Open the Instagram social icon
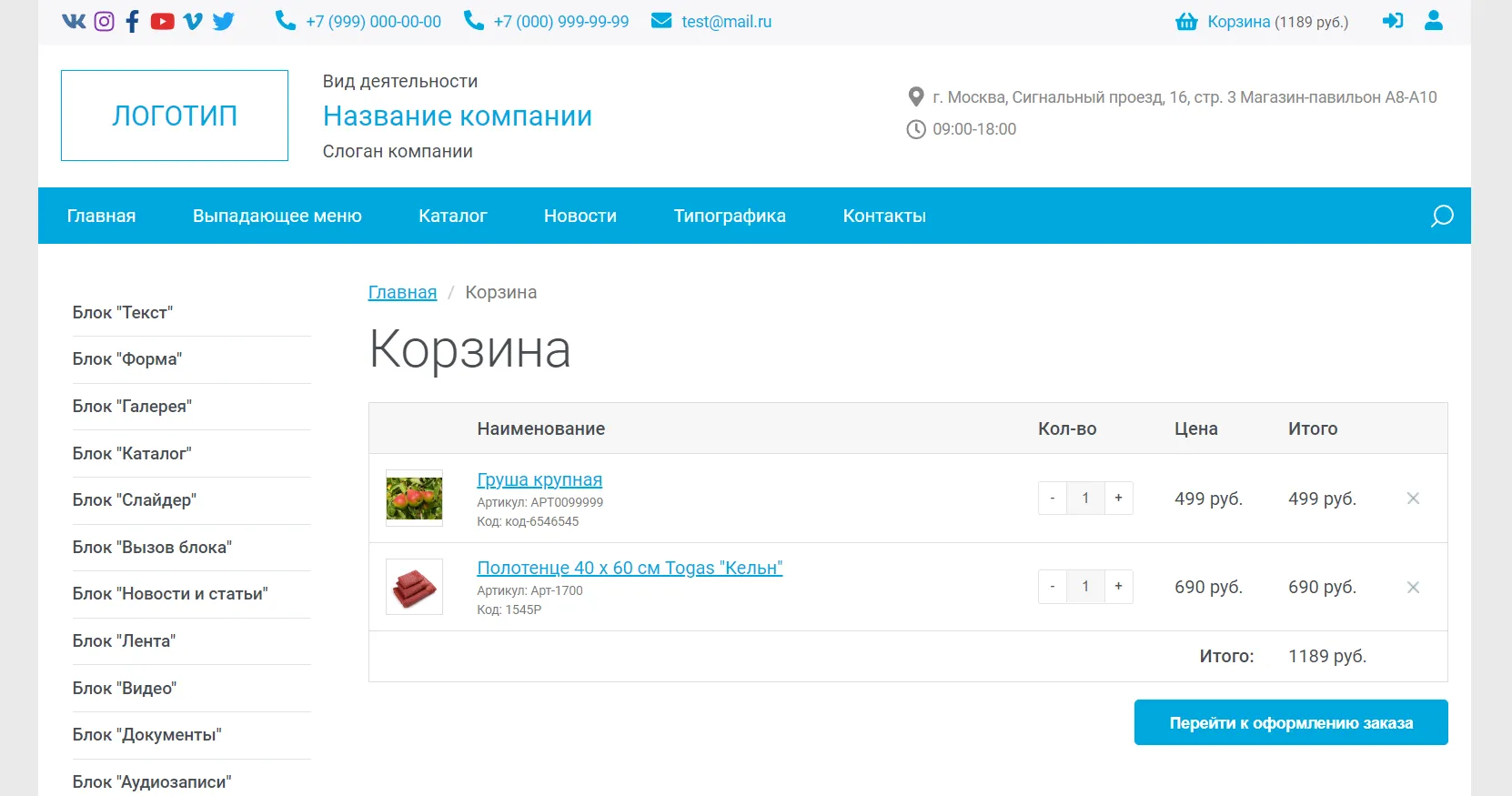 click(x=105, y=21)
